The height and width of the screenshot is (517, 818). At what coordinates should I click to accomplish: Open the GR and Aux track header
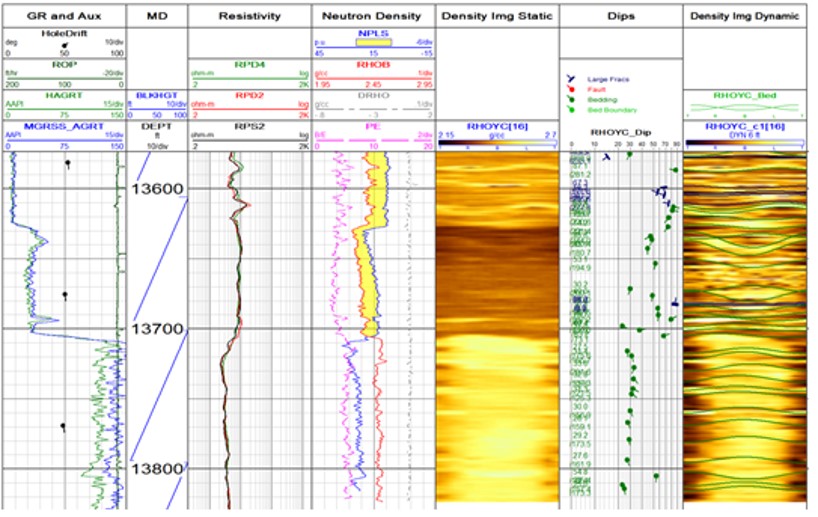(65, 17)
